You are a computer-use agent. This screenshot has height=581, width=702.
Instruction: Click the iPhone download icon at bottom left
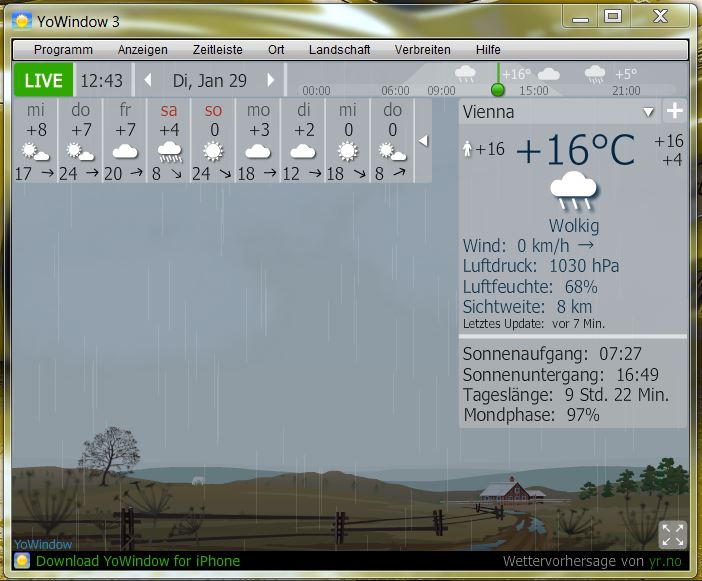coord(22,561)
